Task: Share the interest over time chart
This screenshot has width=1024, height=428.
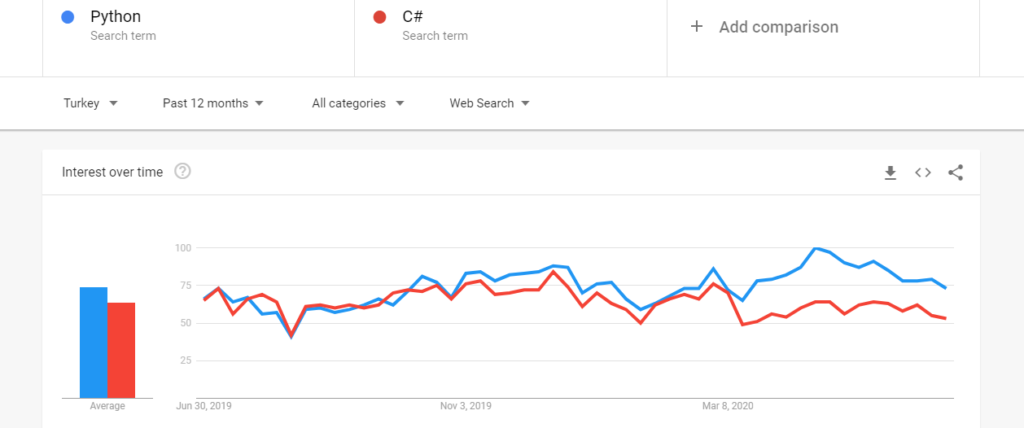Action: (955, 172)
